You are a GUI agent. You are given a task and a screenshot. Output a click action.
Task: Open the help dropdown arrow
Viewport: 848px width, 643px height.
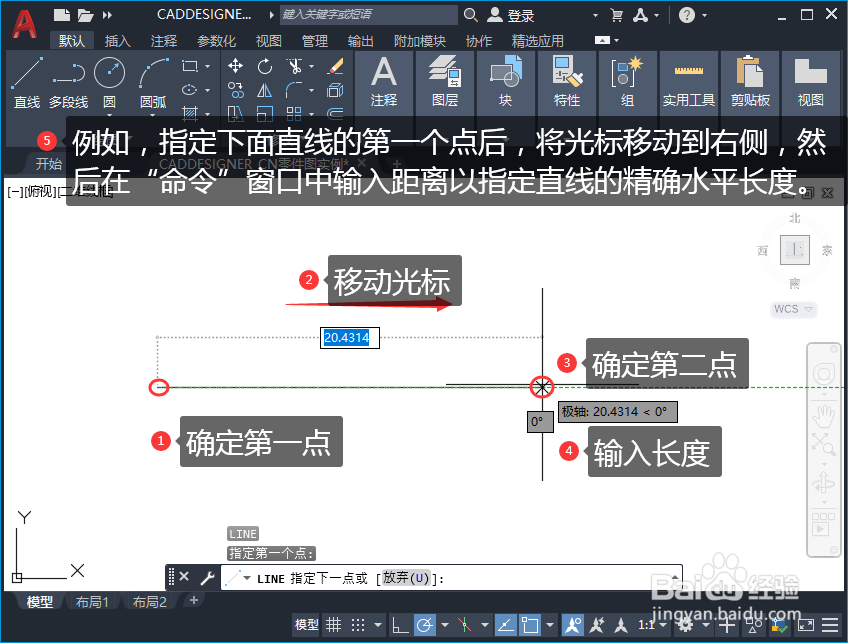coord(704,15)
